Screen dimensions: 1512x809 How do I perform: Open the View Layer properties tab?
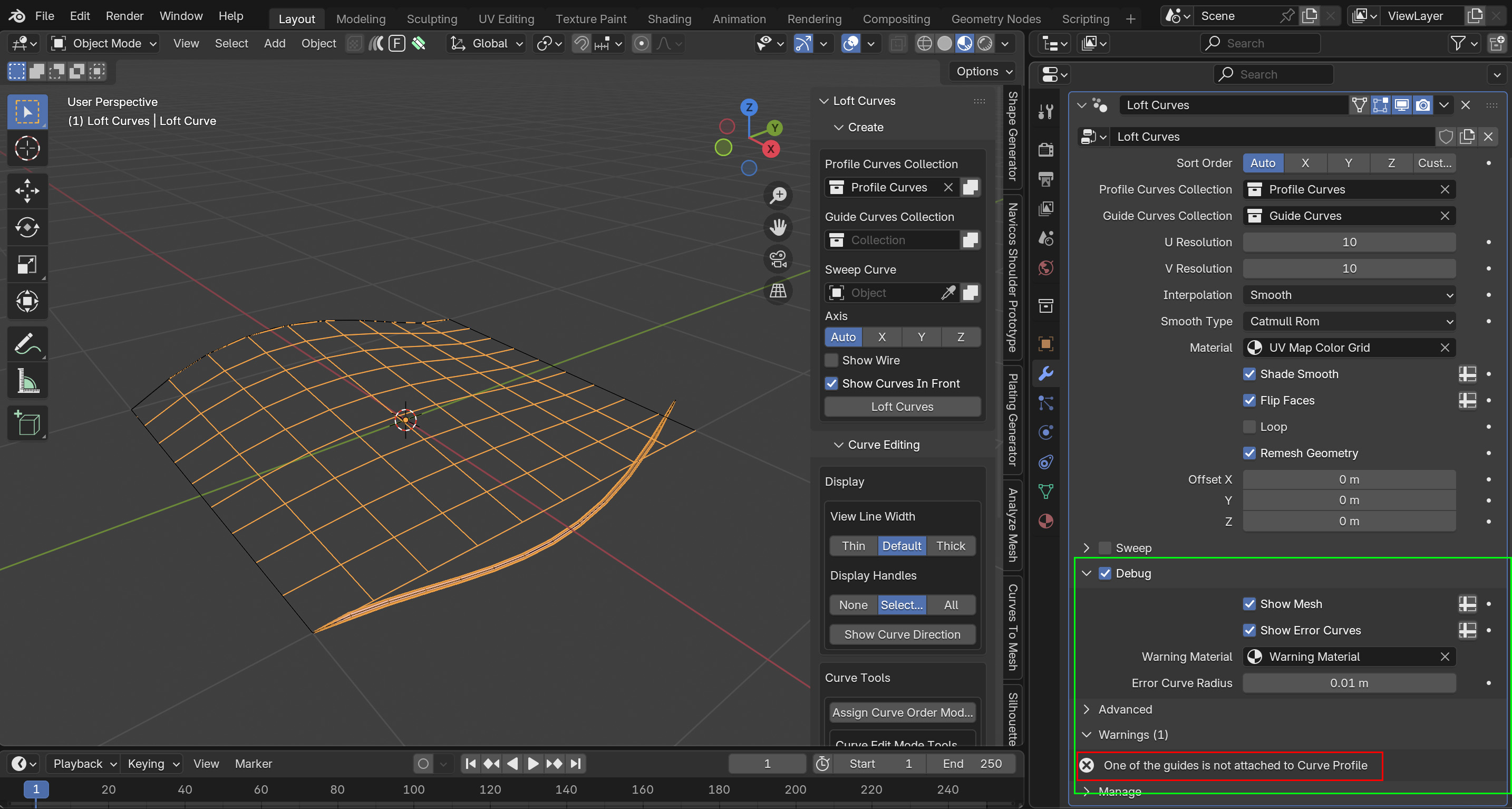click(1046, 208)
